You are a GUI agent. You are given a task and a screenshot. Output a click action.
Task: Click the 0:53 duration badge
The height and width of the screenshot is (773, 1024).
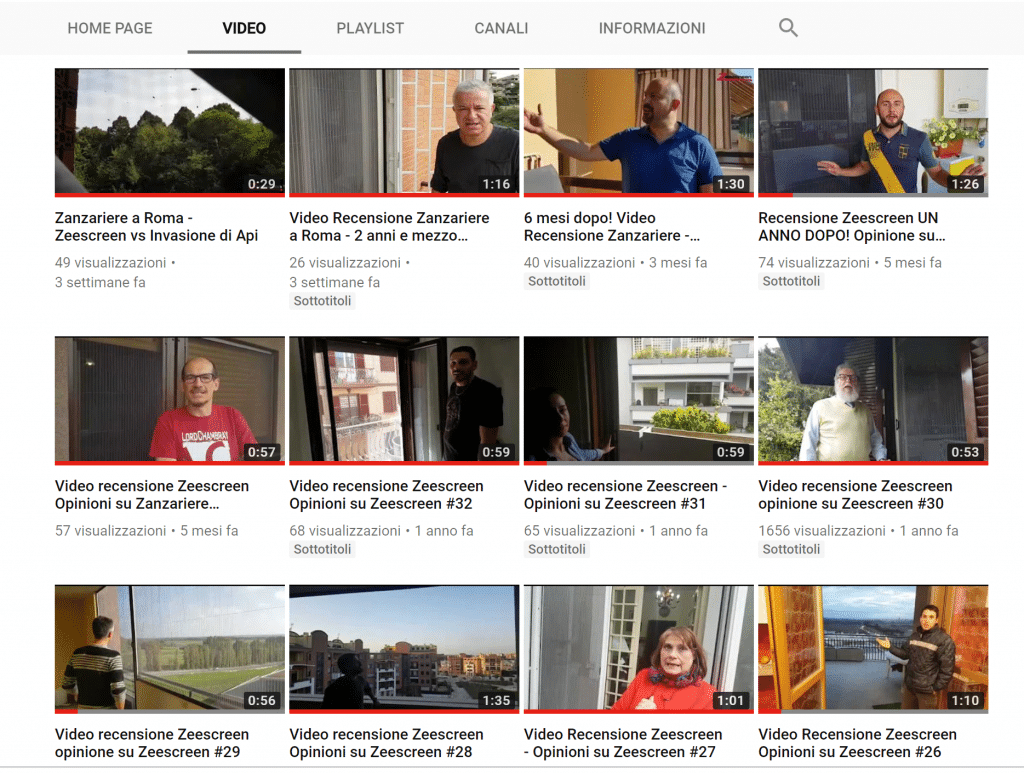(x=965, y=452)
